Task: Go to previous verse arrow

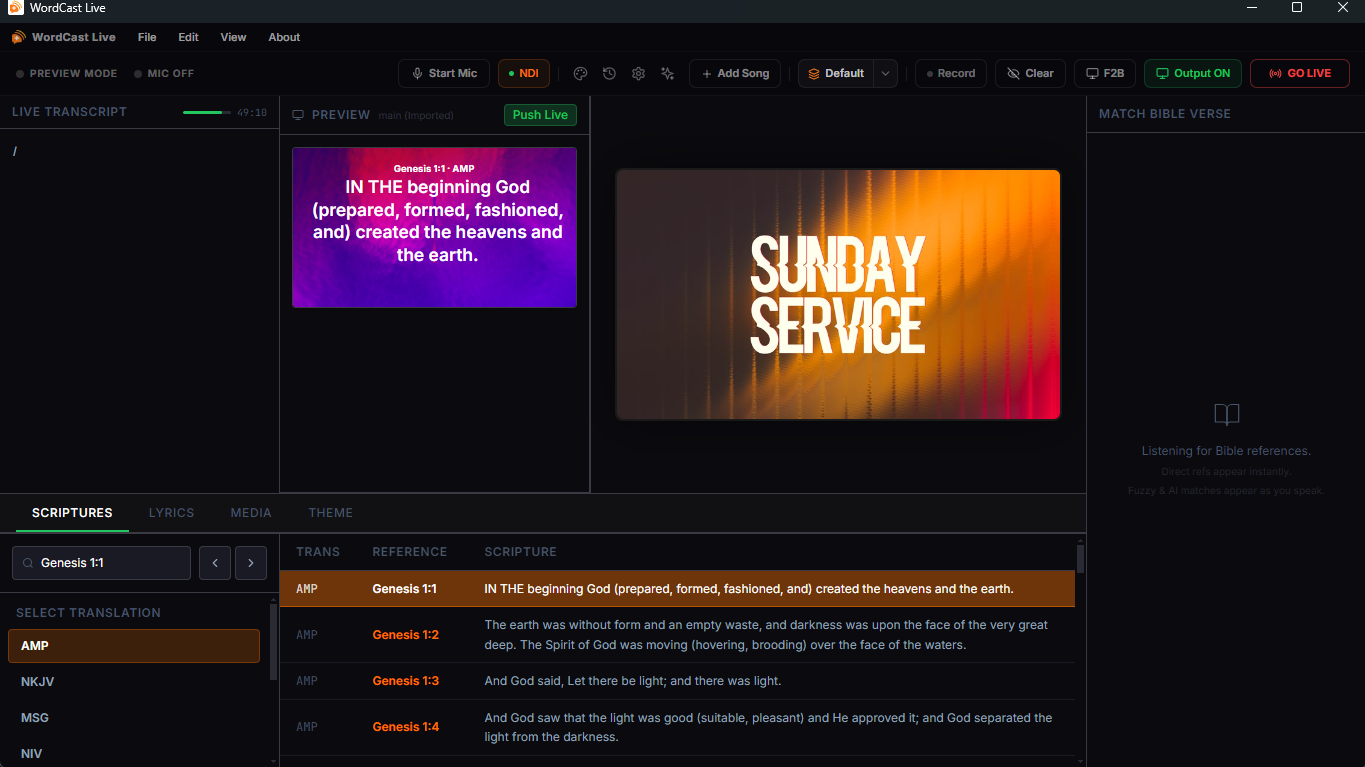Action: click(215, 563)
